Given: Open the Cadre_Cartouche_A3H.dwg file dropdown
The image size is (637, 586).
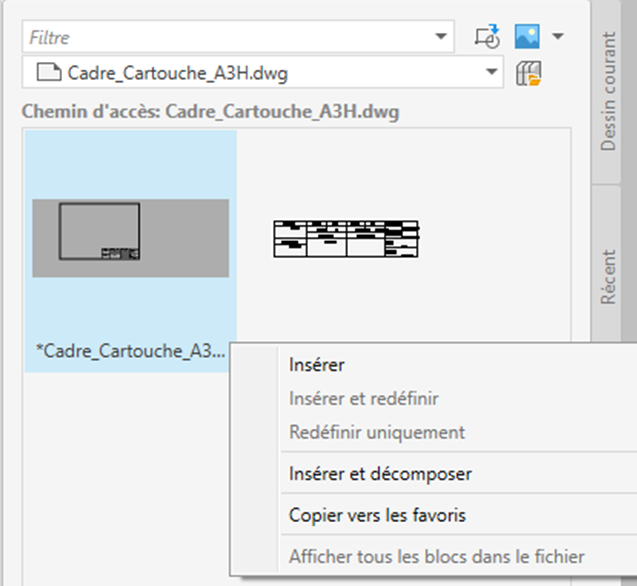Looking at the screenshot, I should tap(492, 72).
